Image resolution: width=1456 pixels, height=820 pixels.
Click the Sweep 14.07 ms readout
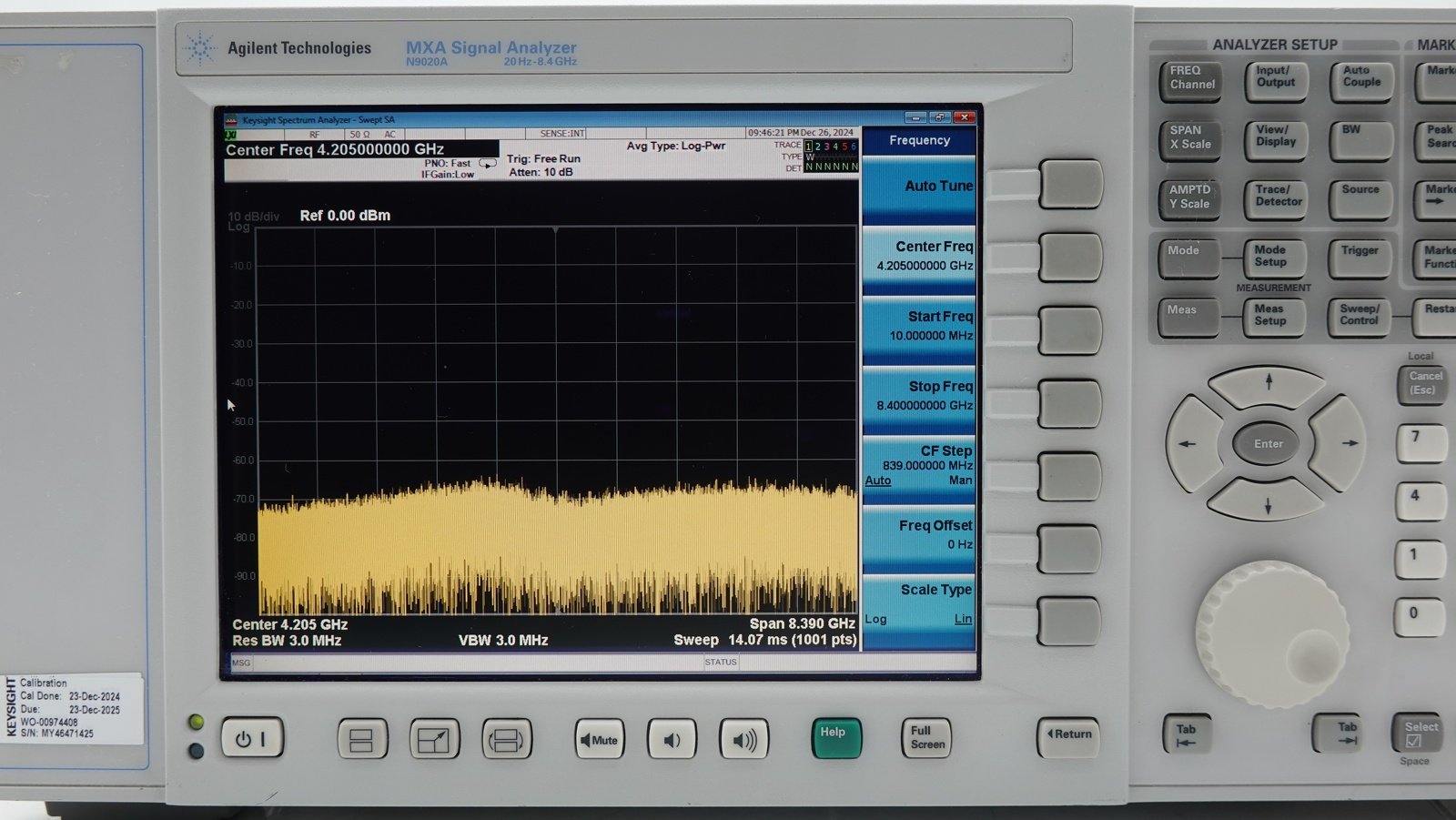coord(764,640)
